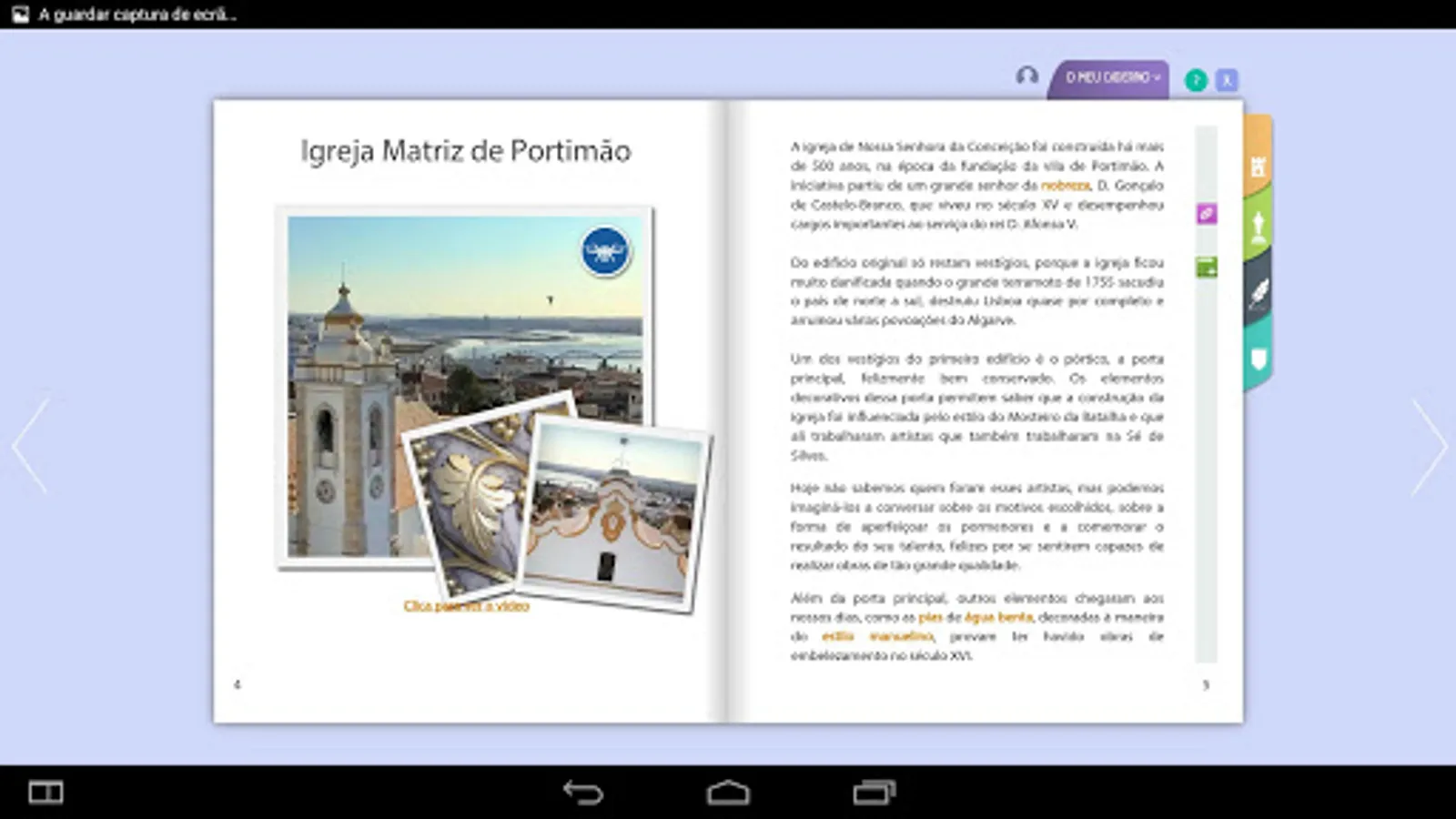Tap the page number 5

pos(1206,684)
